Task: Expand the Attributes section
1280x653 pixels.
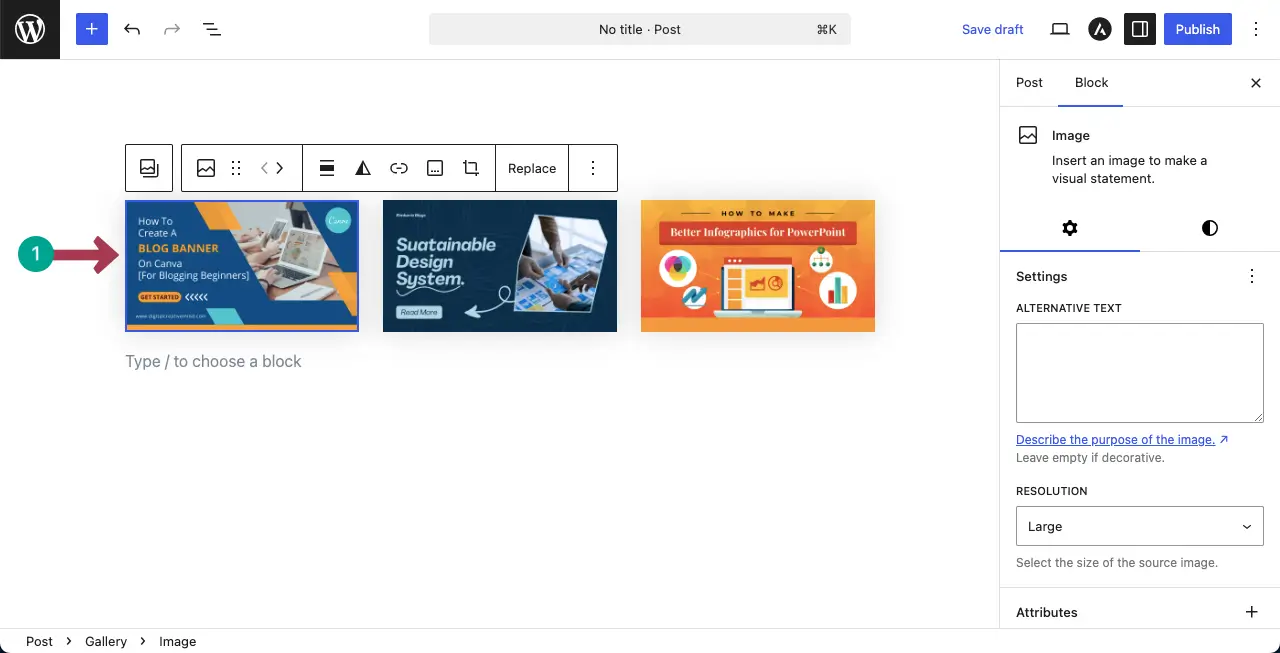Action: click(1251, 612)
